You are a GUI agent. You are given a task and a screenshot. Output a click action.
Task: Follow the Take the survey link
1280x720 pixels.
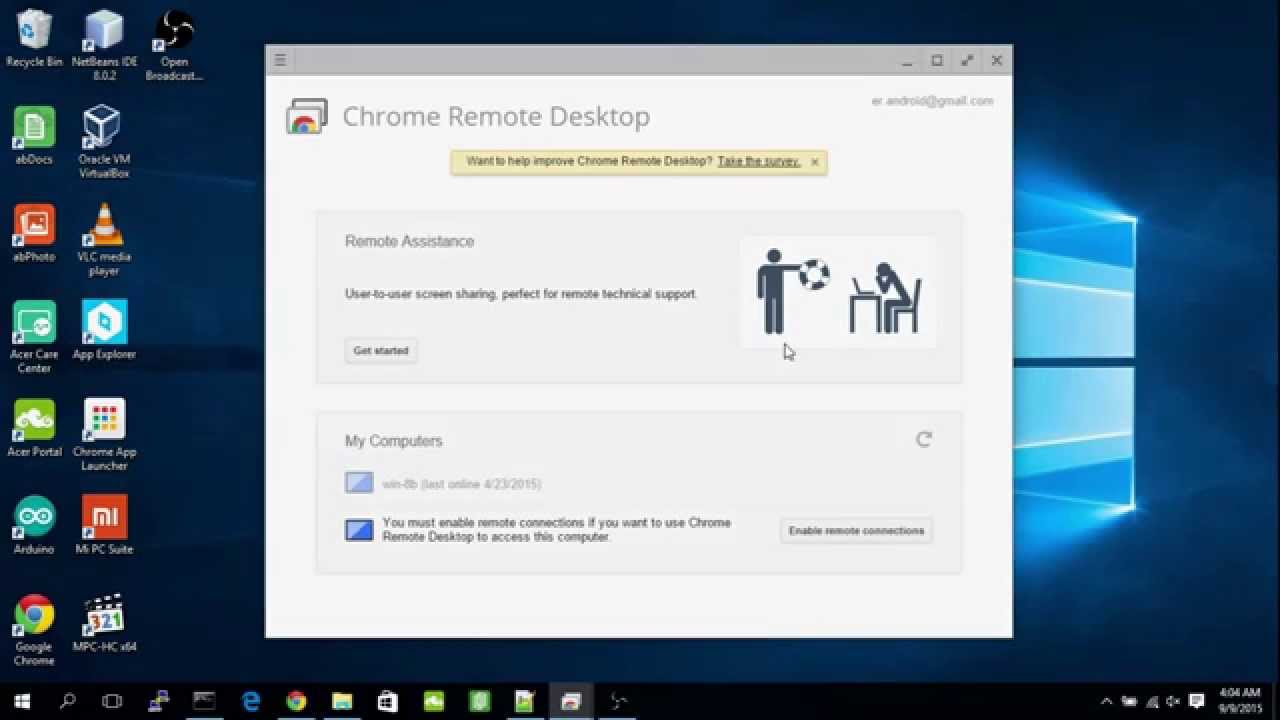pos(759,161)
